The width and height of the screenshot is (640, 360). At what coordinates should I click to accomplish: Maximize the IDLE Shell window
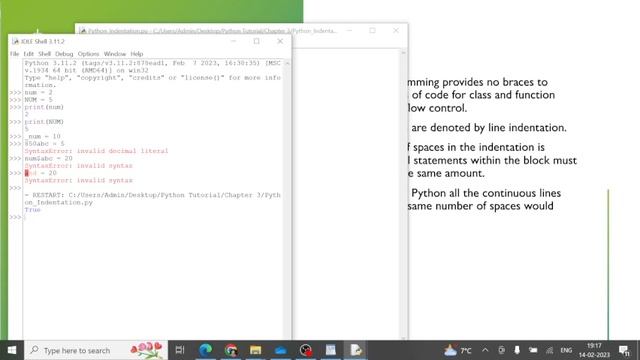[256, 41]
